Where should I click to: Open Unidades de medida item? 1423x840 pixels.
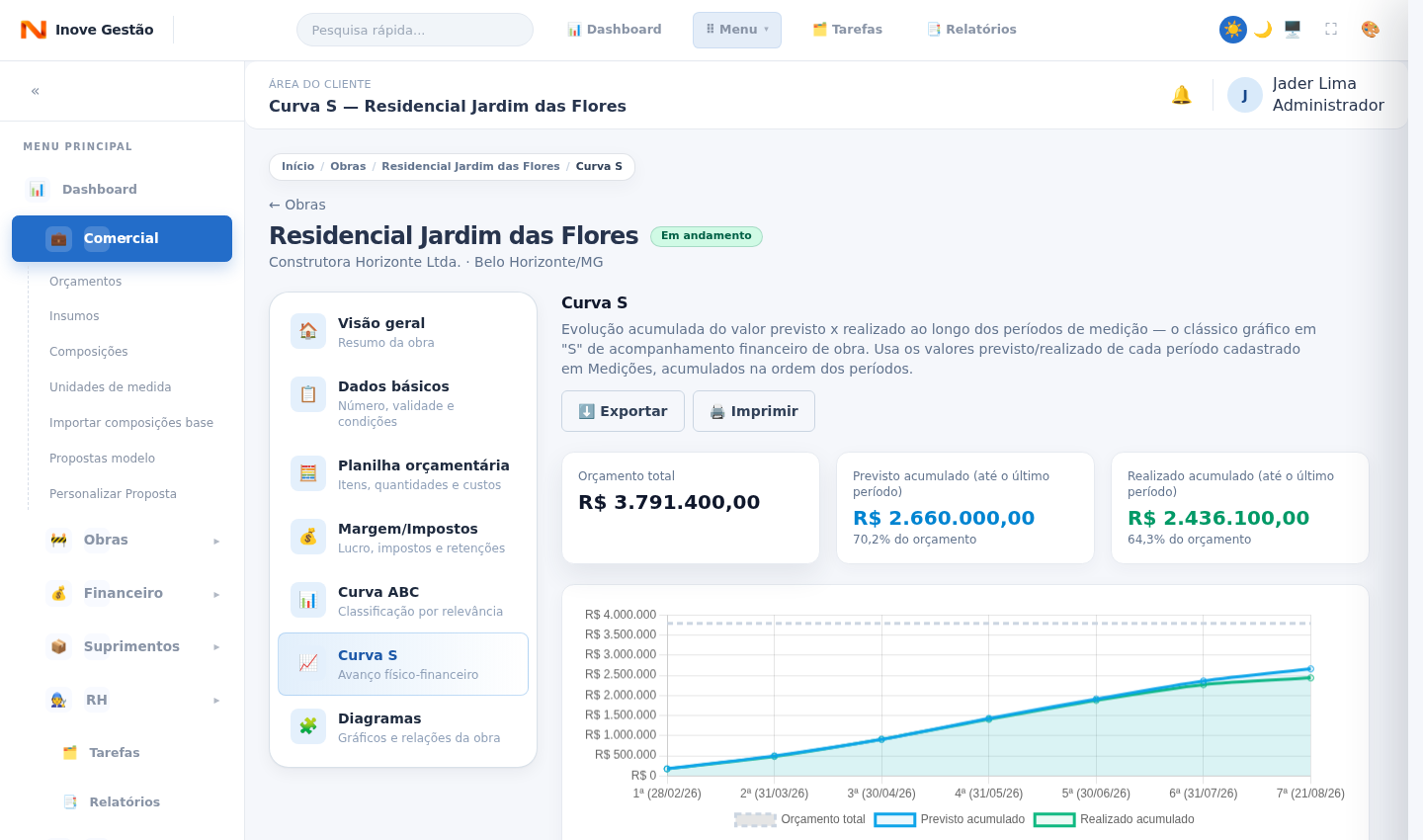111,387
